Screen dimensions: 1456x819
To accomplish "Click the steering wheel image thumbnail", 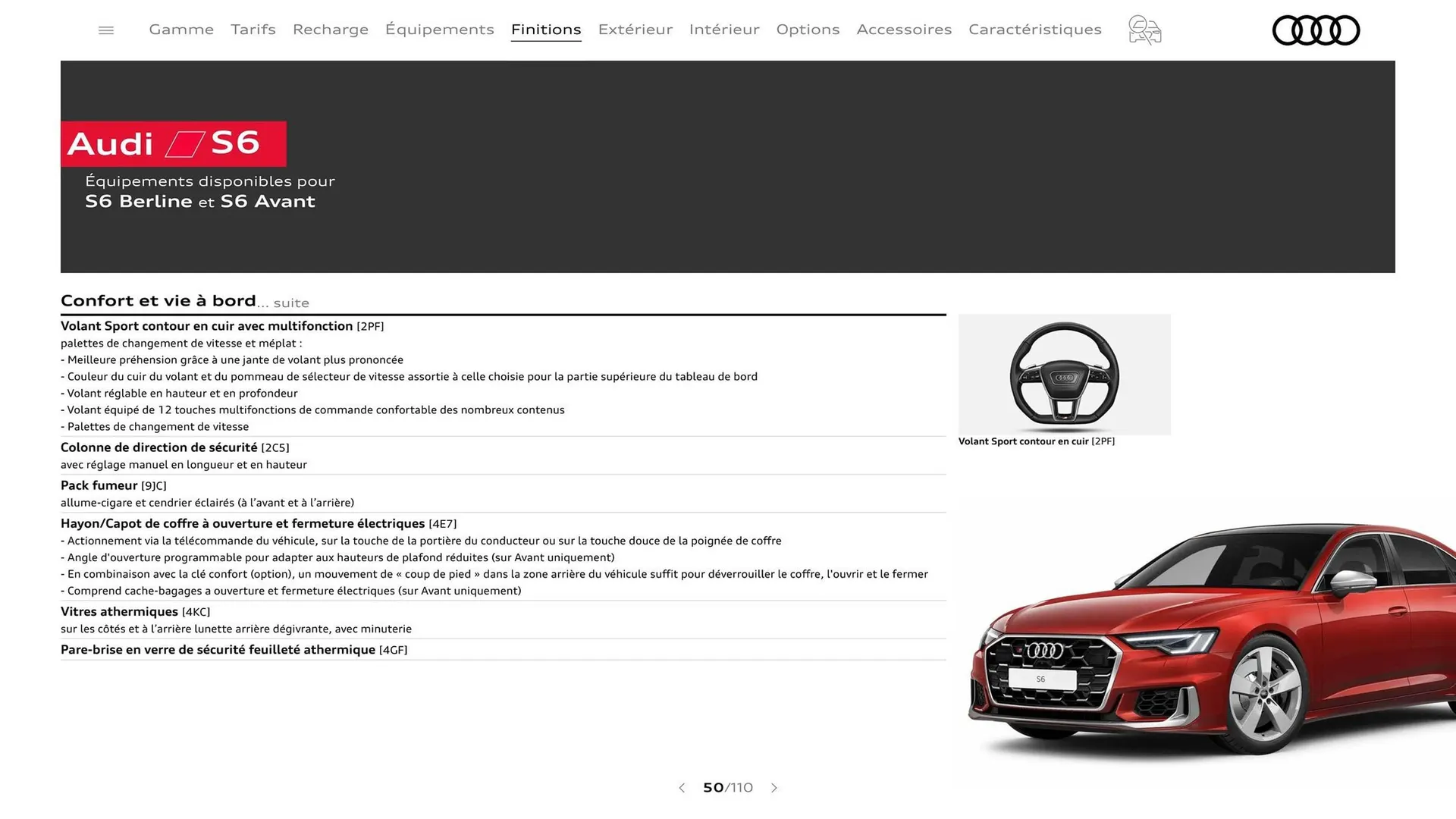I will pyautogui.click(x=1064, y=375).
